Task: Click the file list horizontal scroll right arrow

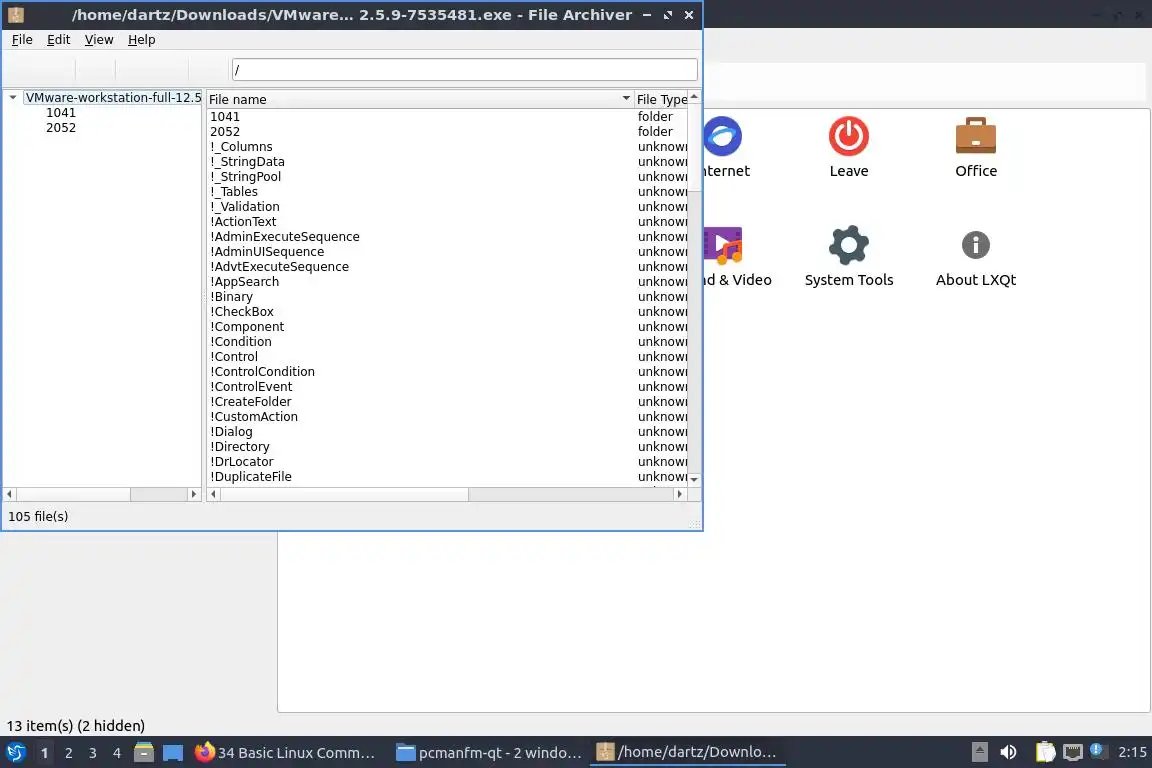Action: click(680, 495)
